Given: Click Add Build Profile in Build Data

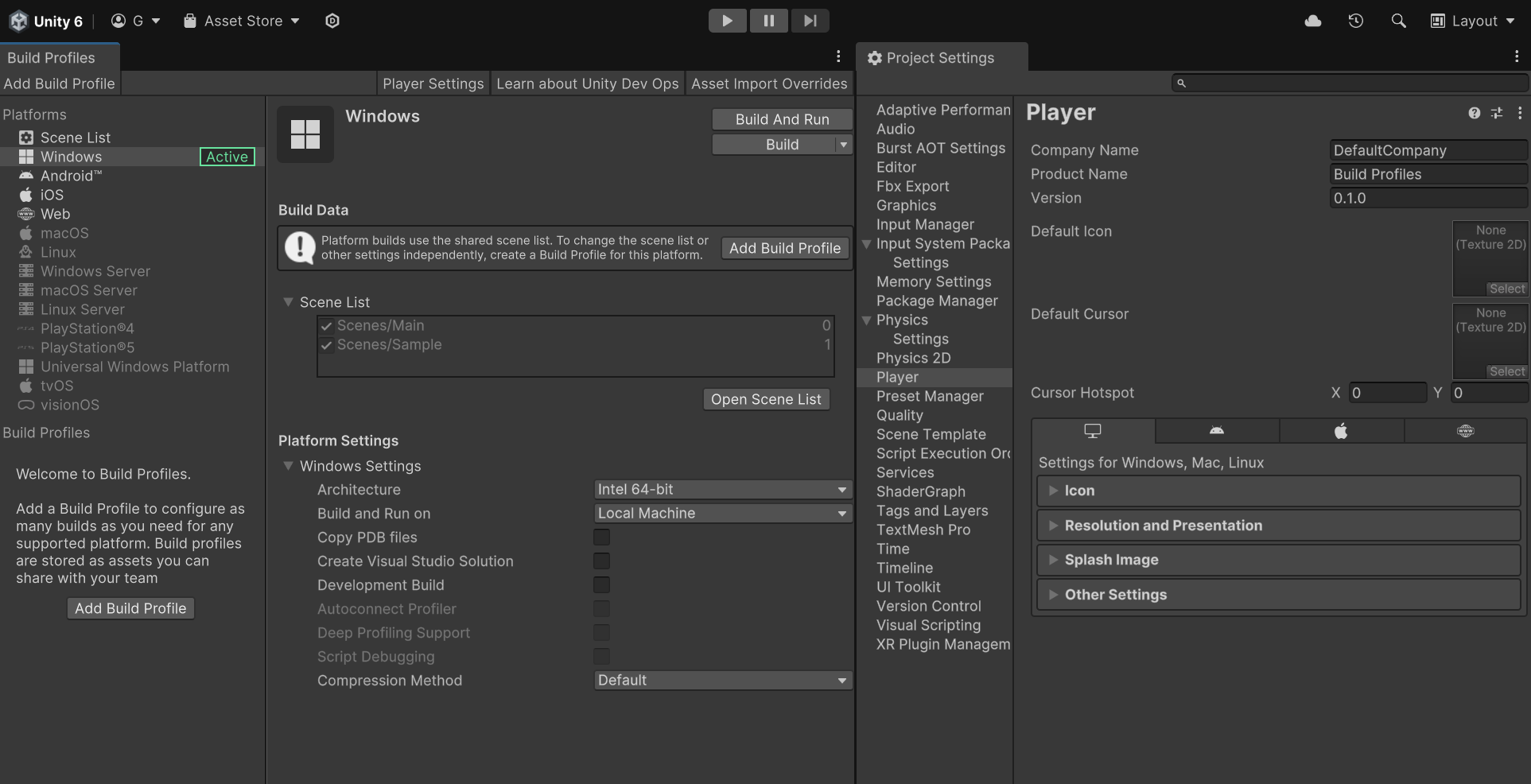Looking at the screenshot, I should pyautogui.click(x=785, y=248).
